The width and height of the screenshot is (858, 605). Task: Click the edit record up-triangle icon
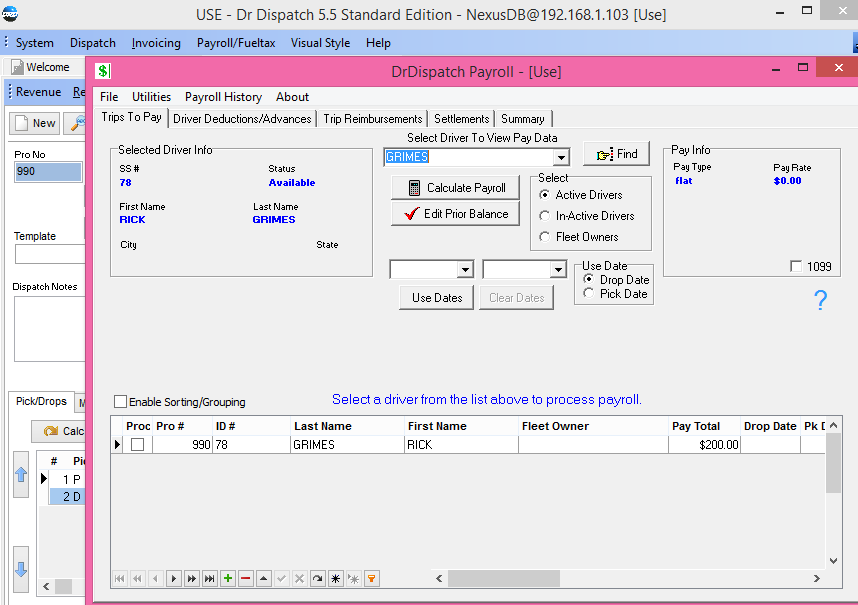coord(264,578)
